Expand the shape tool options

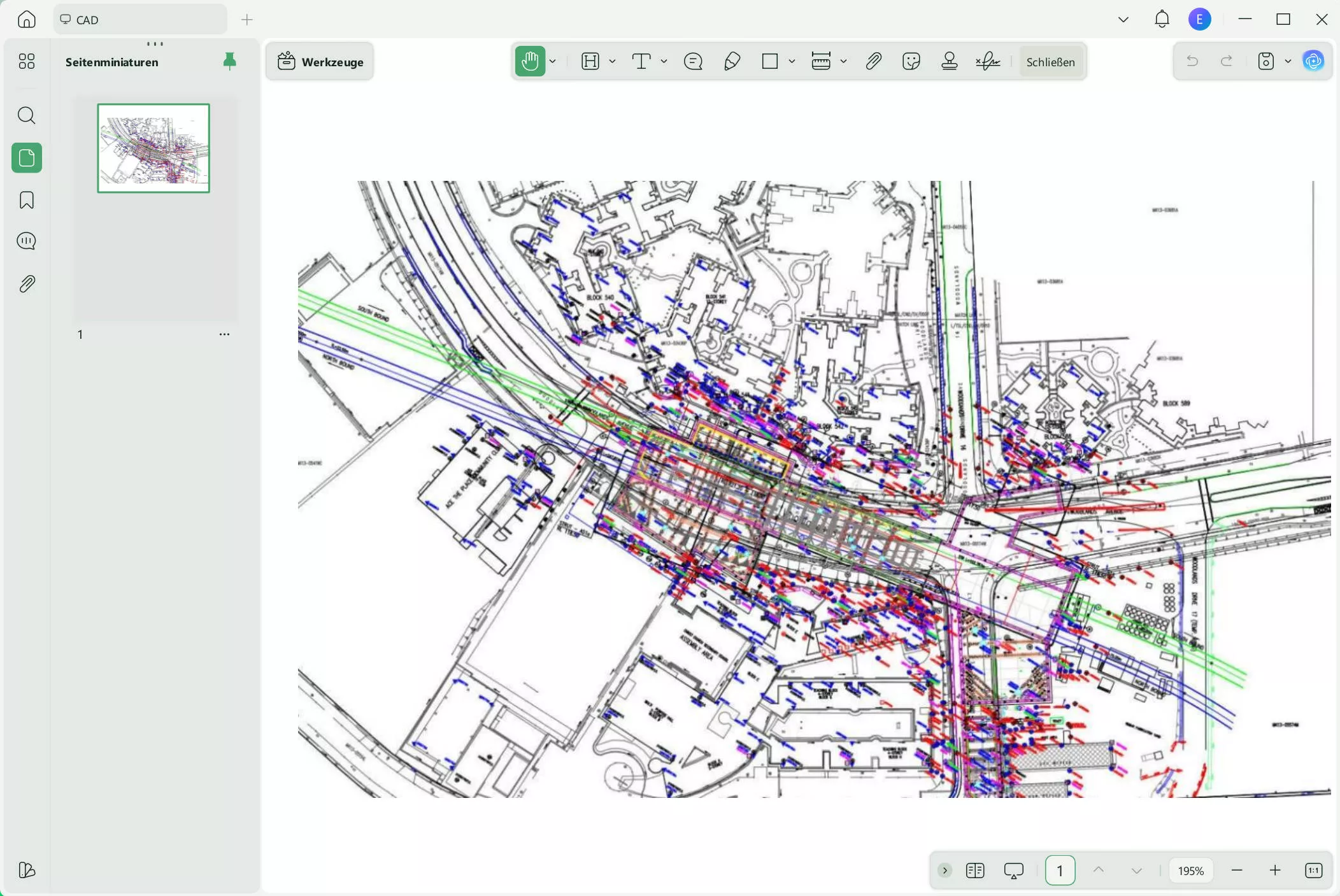(791, 61)
